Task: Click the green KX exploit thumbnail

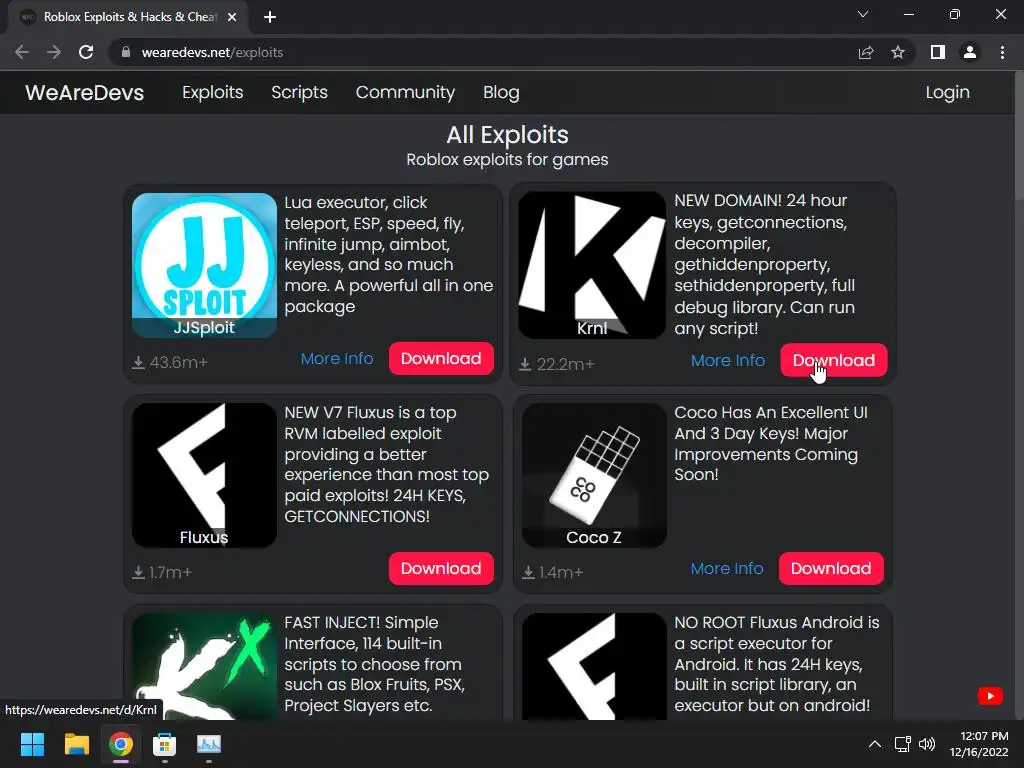Action: pyautogui.click(x=204, y=666)
